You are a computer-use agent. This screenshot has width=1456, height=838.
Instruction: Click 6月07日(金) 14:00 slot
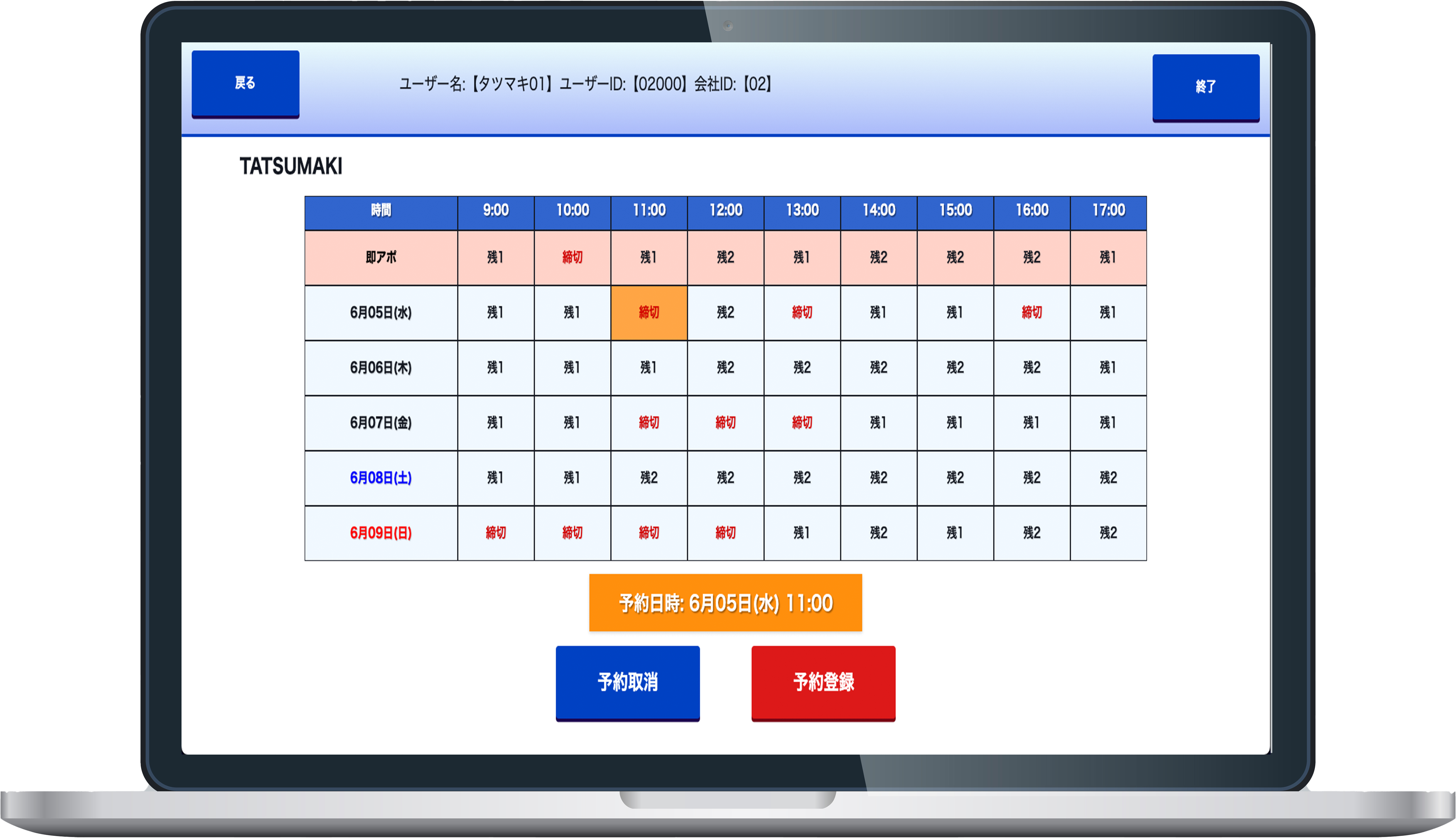point(878,423)
